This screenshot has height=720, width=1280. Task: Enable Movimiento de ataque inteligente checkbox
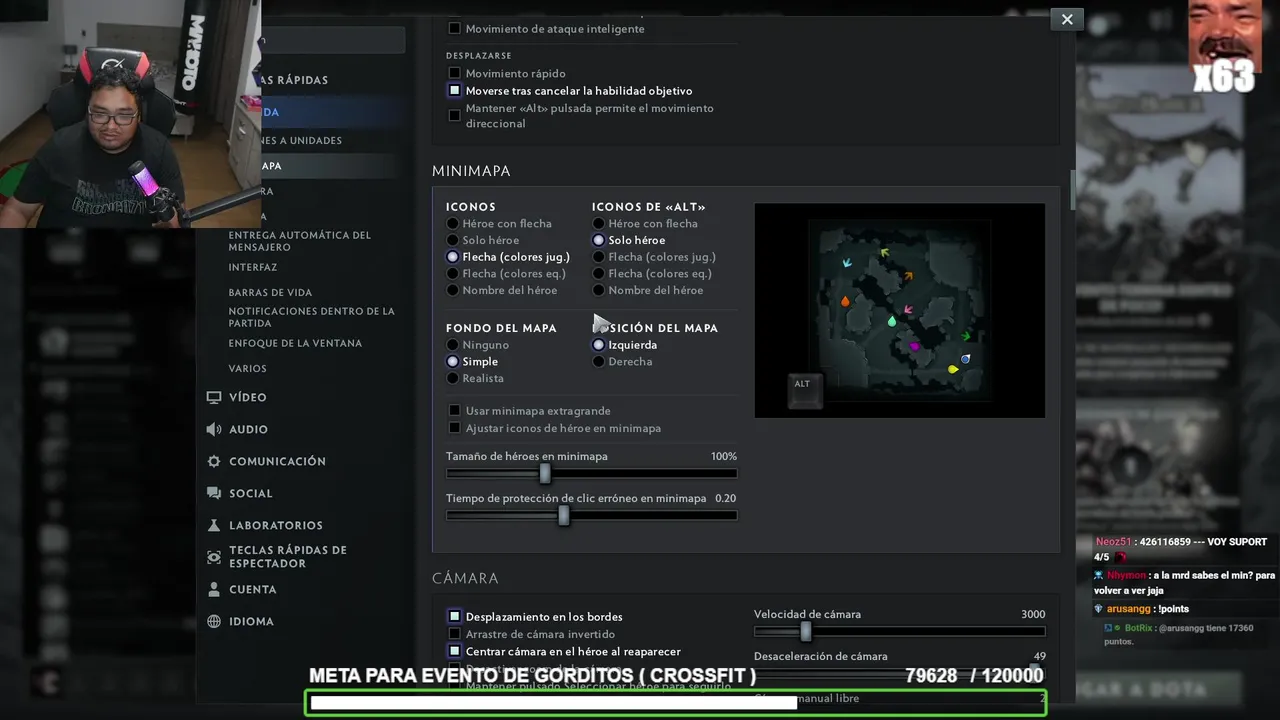pyautogui.click(x=455, y=28)
